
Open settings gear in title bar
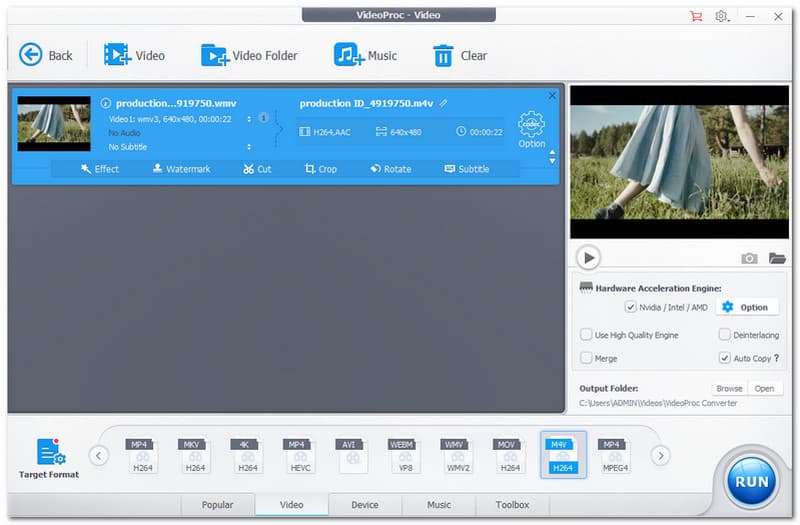pyautogui.click(x=721, y=16)
